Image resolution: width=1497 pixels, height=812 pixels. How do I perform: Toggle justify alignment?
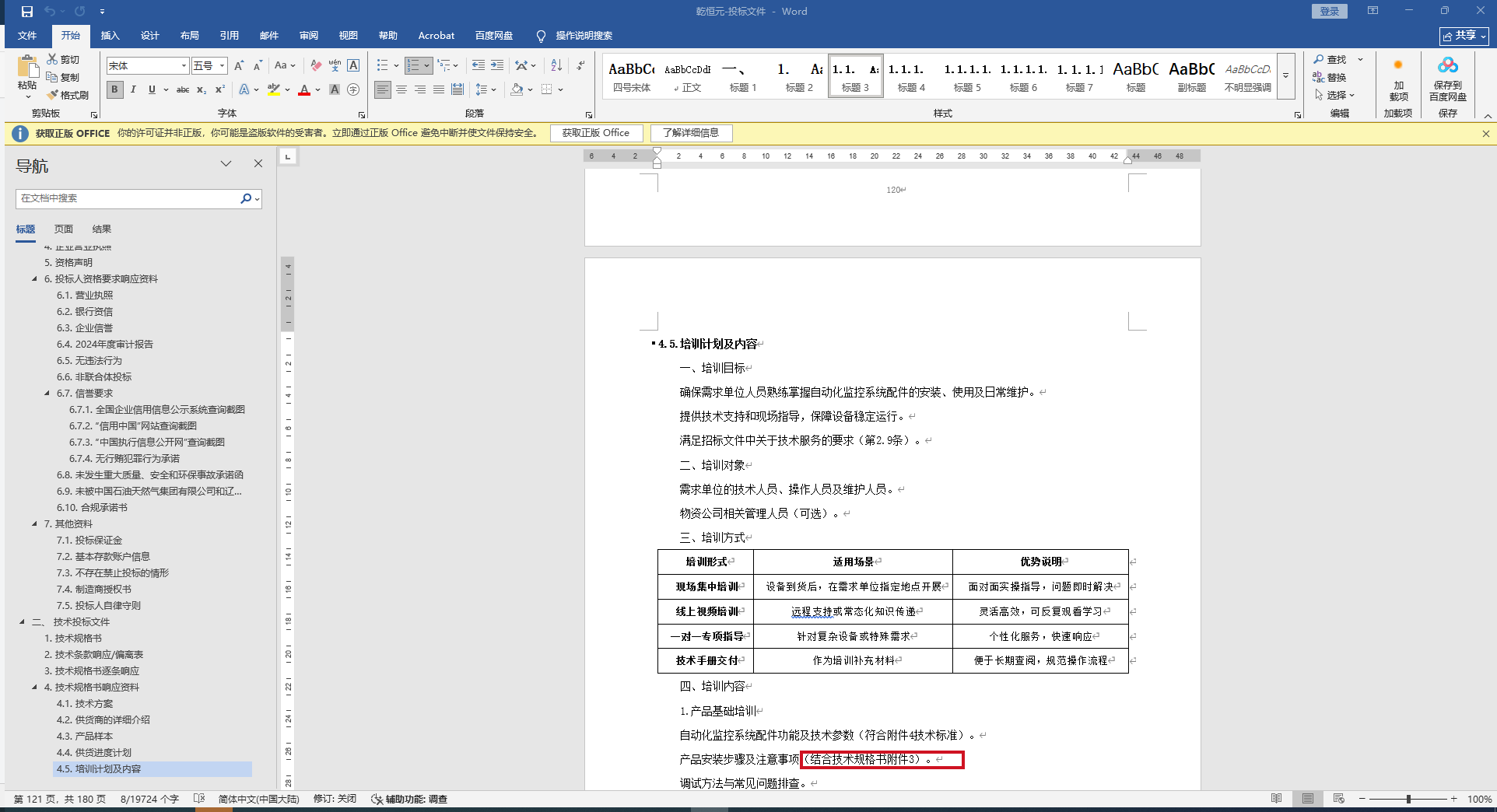point(439,89)
